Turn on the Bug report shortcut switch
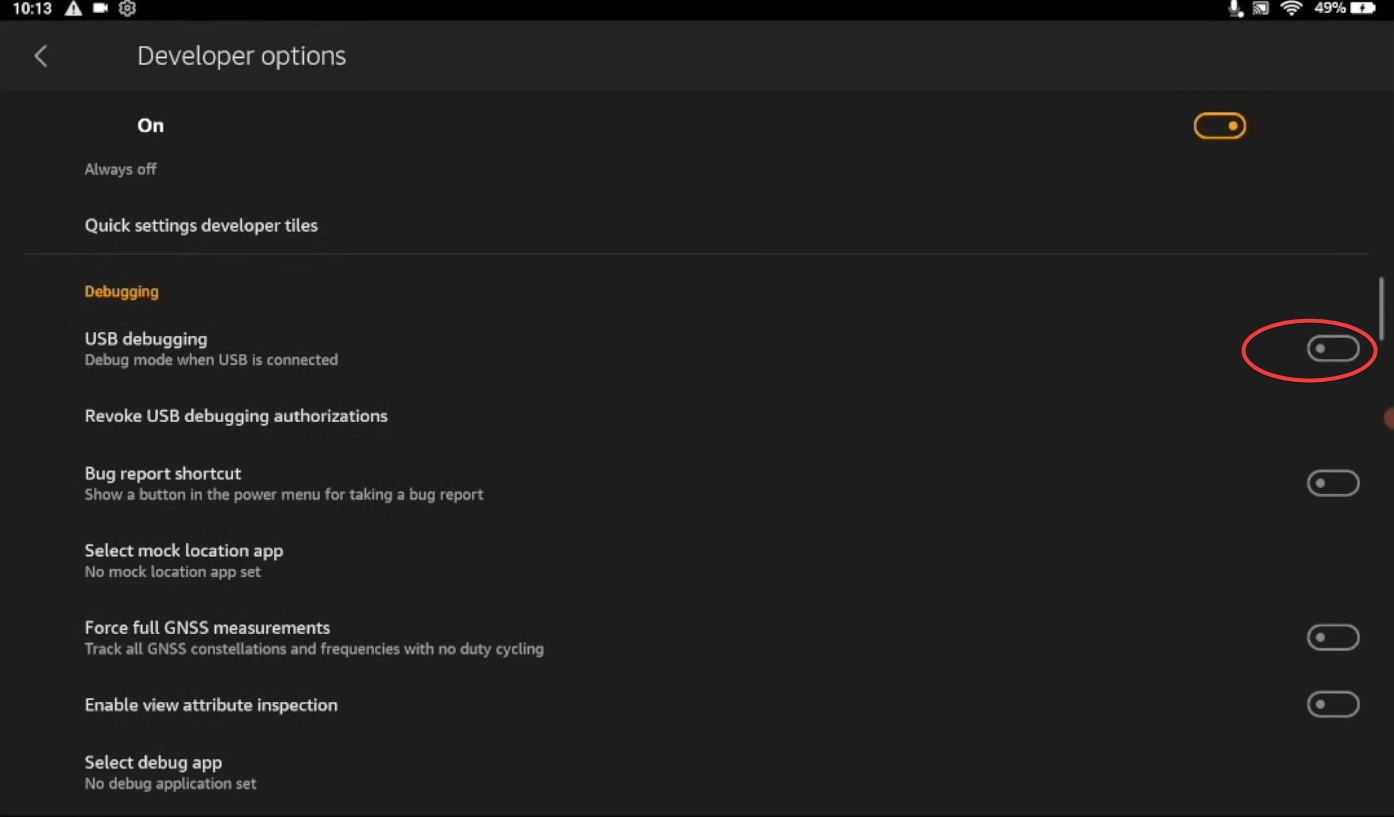Image resolution: width=1394 pixels, height=817 pixels. tap(1333, 483)
